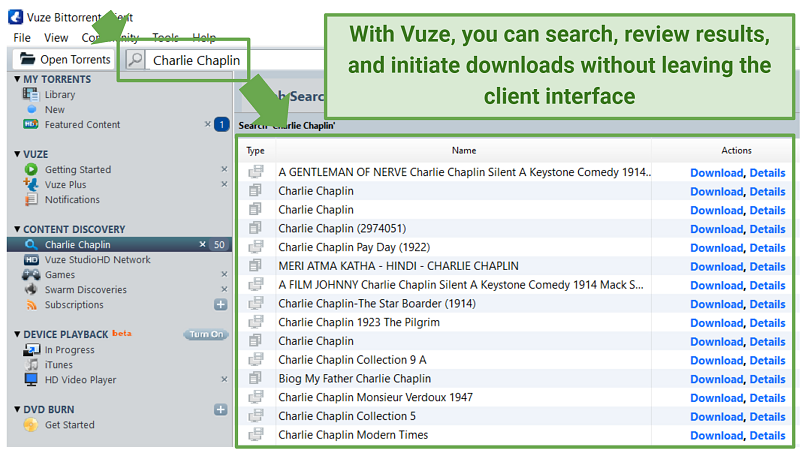Download Charlie Chaplin Collection 9 A
The width and height of the screenshot is (806, 453).
point(717,360)
